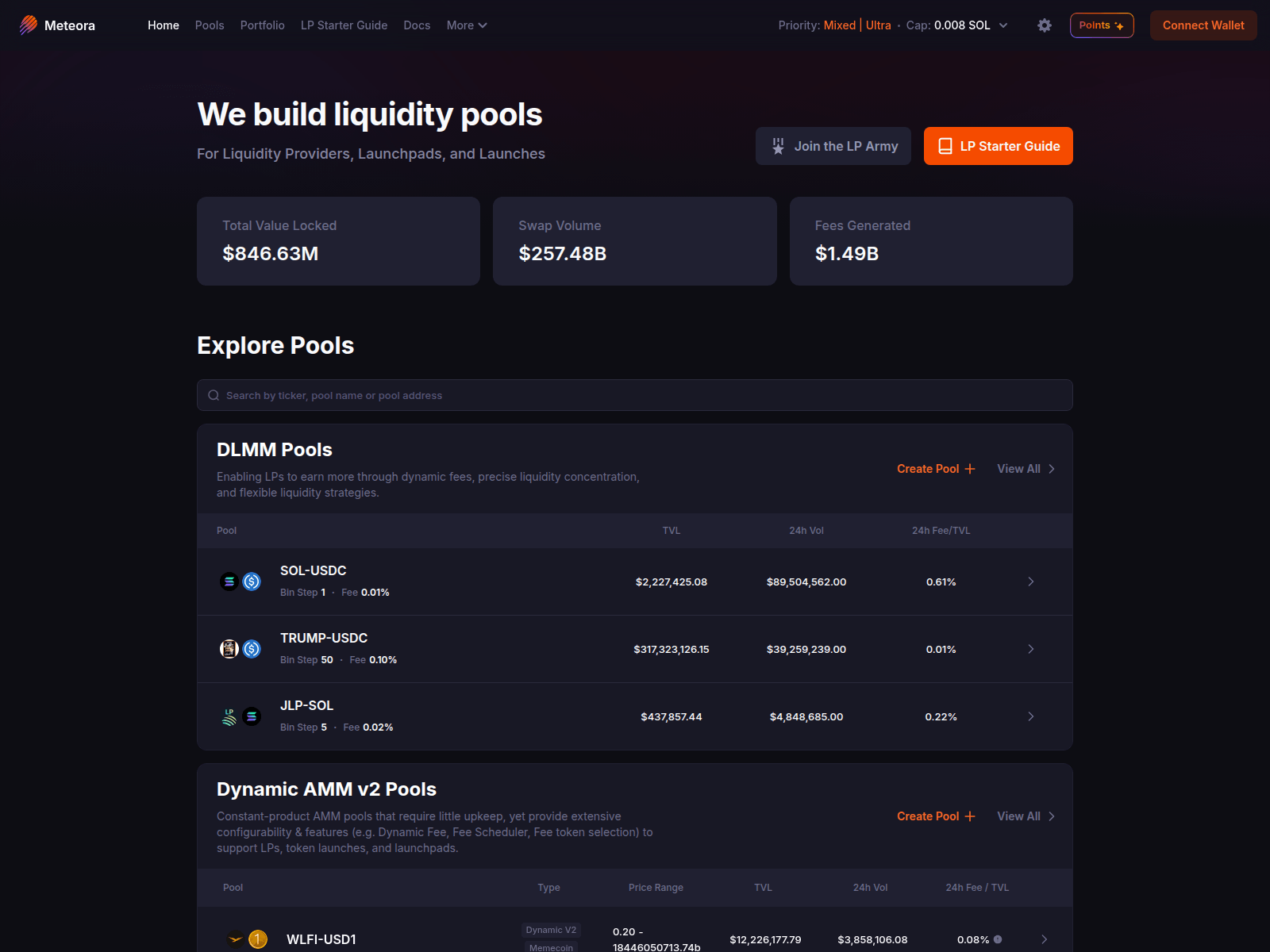
Task: Go to the Pools nav tab
Action: pyautogui.click(x=210, y=25)
